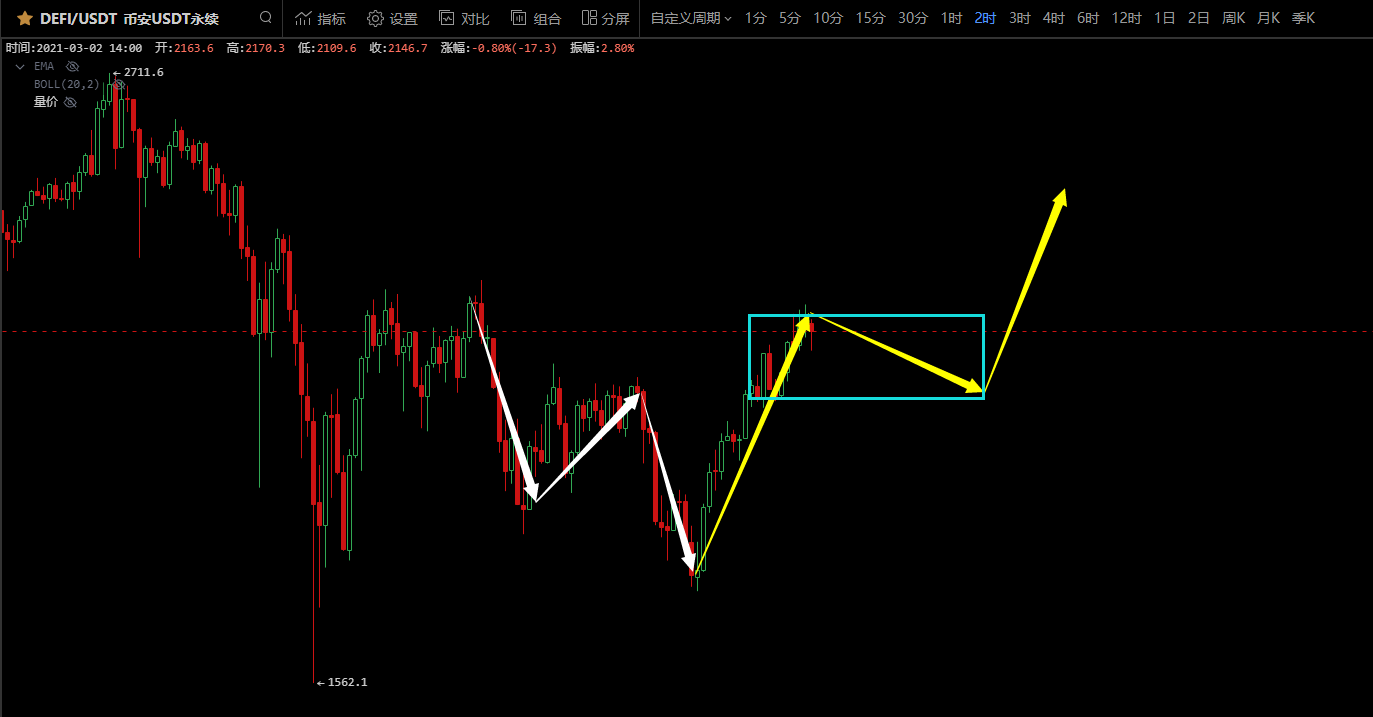Toggle 量价 indicator visibility eye
The image size is (1373, 717).
(70, 102)
